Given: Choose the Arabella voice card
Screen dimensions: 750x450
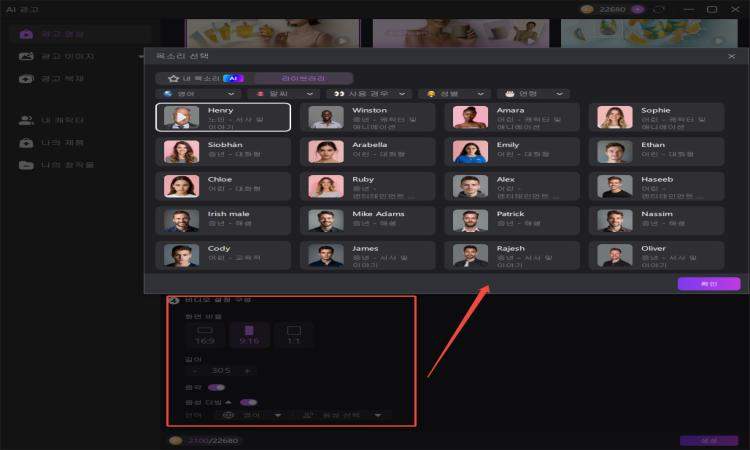Looking at the screenshot, I should click(x=368, y=152).
